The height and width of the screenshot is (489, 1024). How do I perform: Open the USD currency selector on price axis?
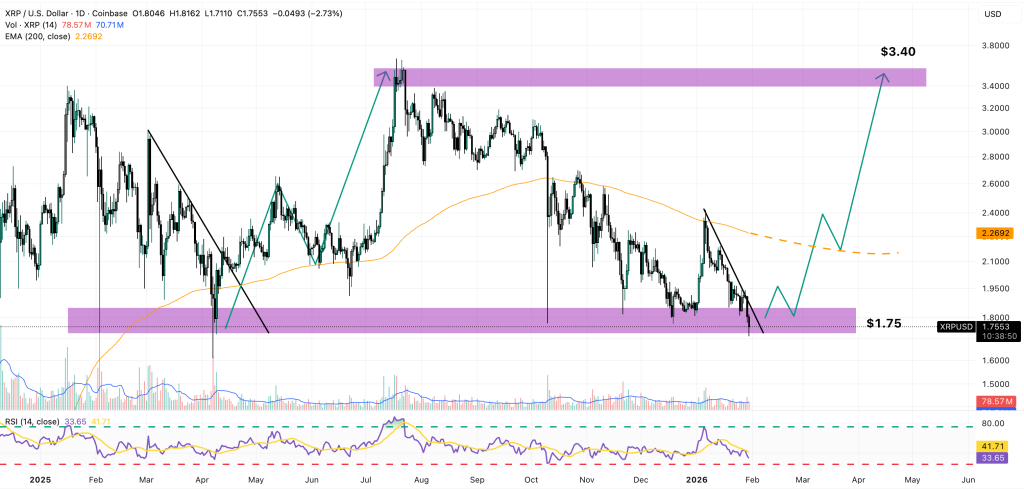(x=992, y=15)
